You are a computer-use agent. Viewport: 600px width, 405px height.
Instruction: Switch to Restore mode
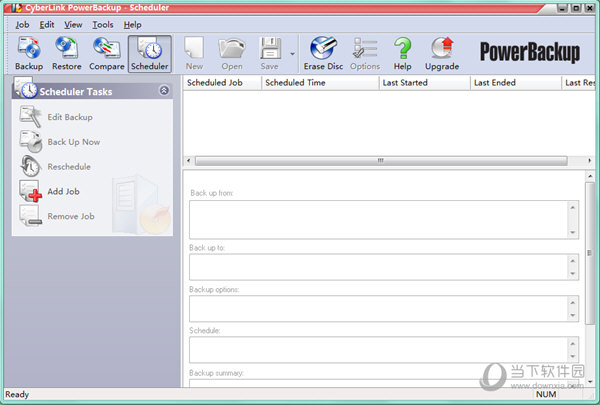pyautogui.click(x=67, y=54)
